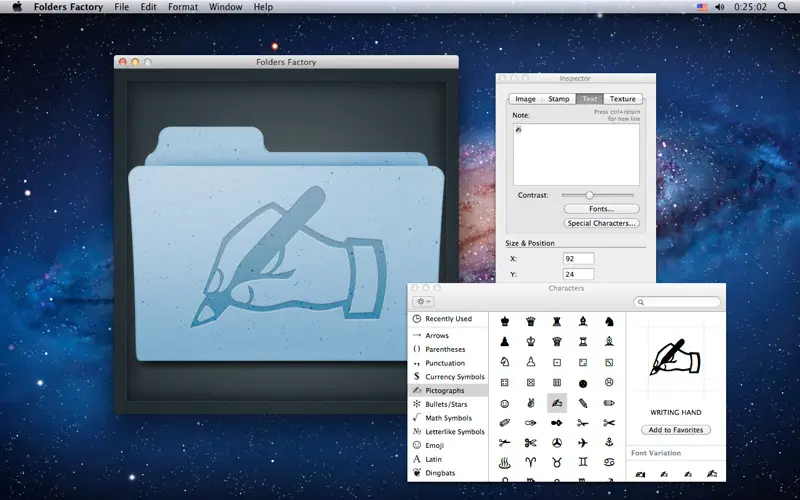Open the gear action menu in Characters

pyautogui.click(x=423, y=302)
